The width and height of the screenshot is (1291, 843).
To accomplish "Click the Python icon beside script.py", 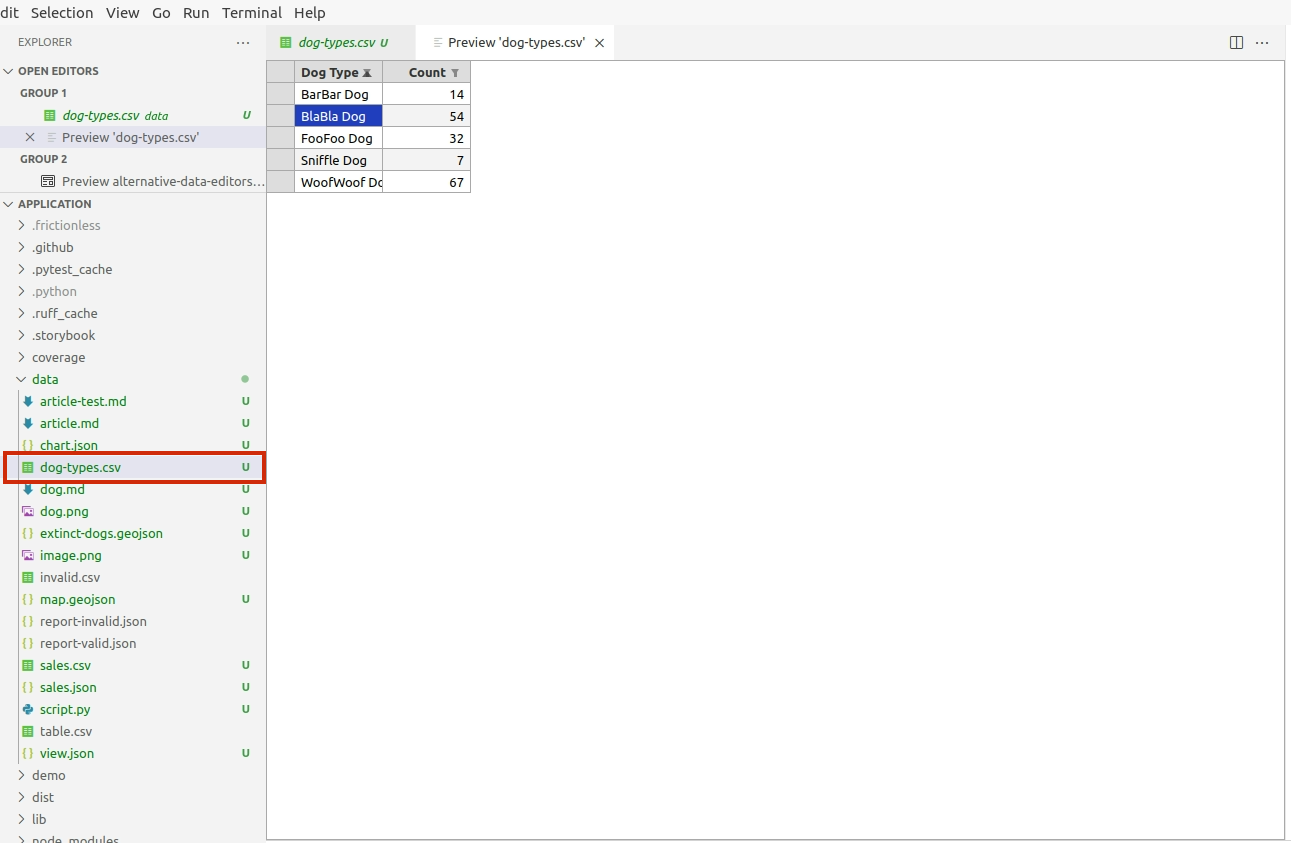I will click(27, 709).
